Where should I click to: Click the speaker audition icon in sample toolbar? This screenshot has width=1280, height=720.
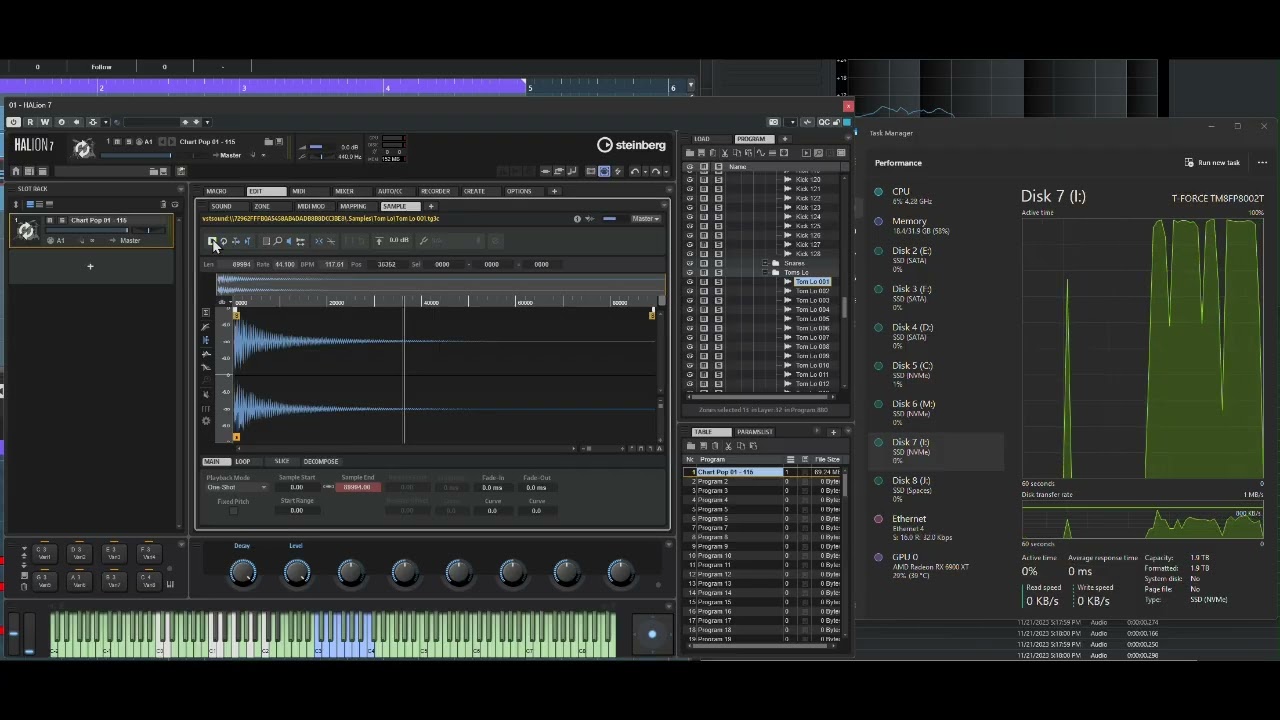point(289,241)
